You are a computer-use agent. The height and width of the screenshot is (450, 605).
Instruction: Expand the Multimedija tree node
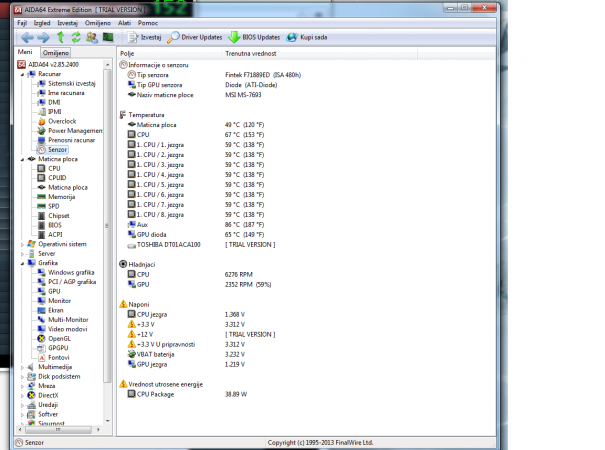22,367
